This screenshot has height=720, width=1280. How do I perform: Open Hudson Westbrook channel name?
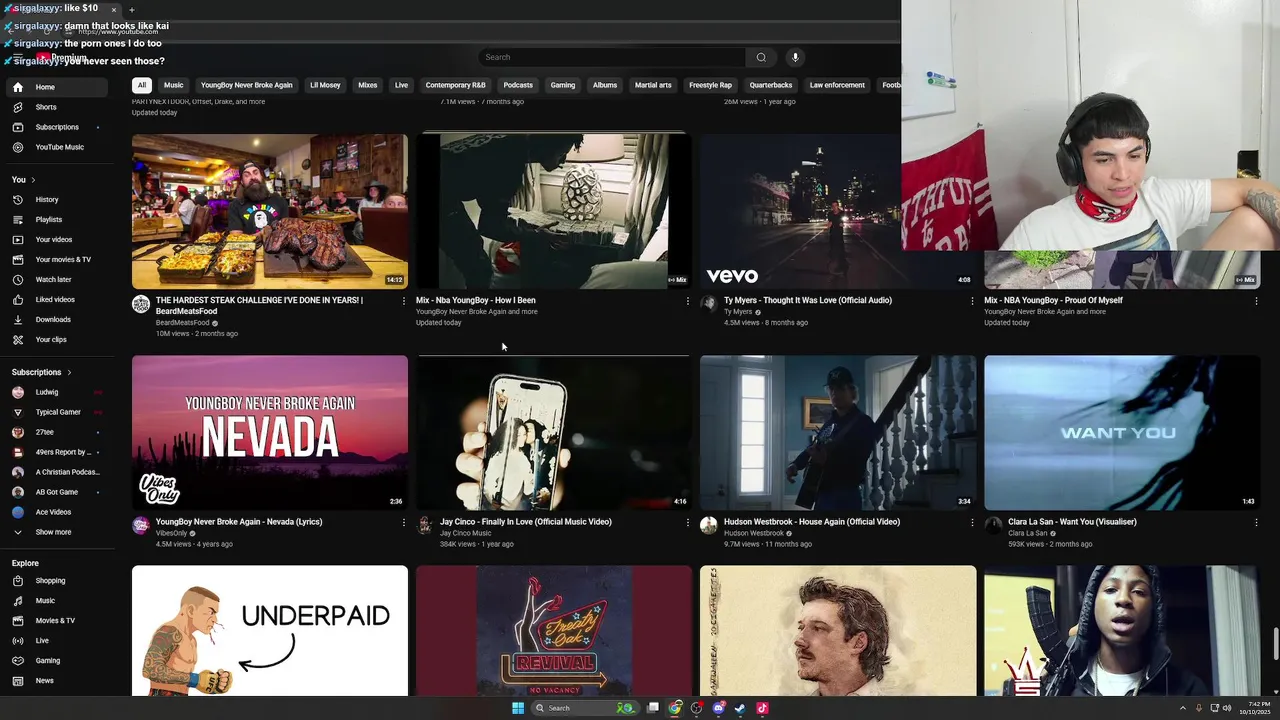tap(754, 533)
